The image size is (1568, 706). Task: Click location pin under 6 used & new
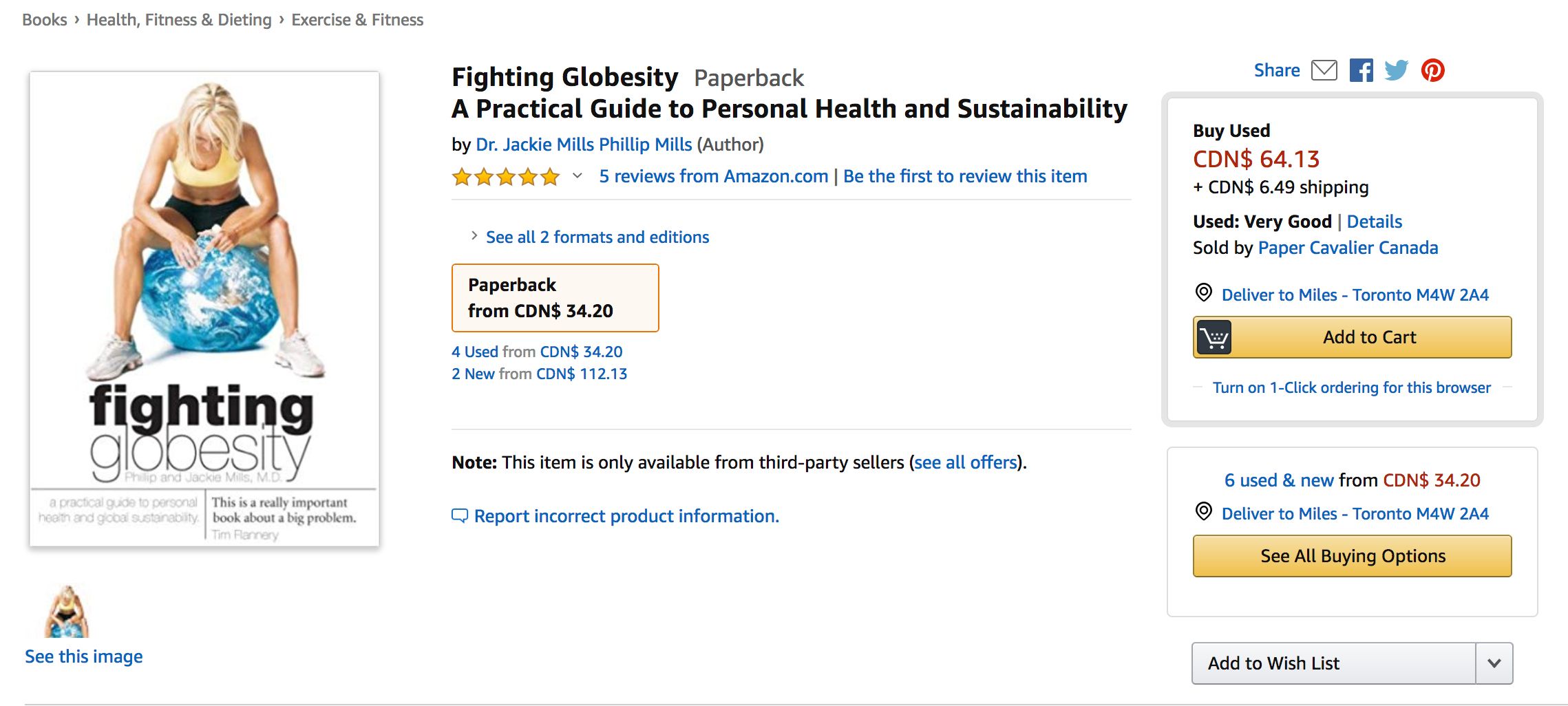click(x=1203, y=511)
